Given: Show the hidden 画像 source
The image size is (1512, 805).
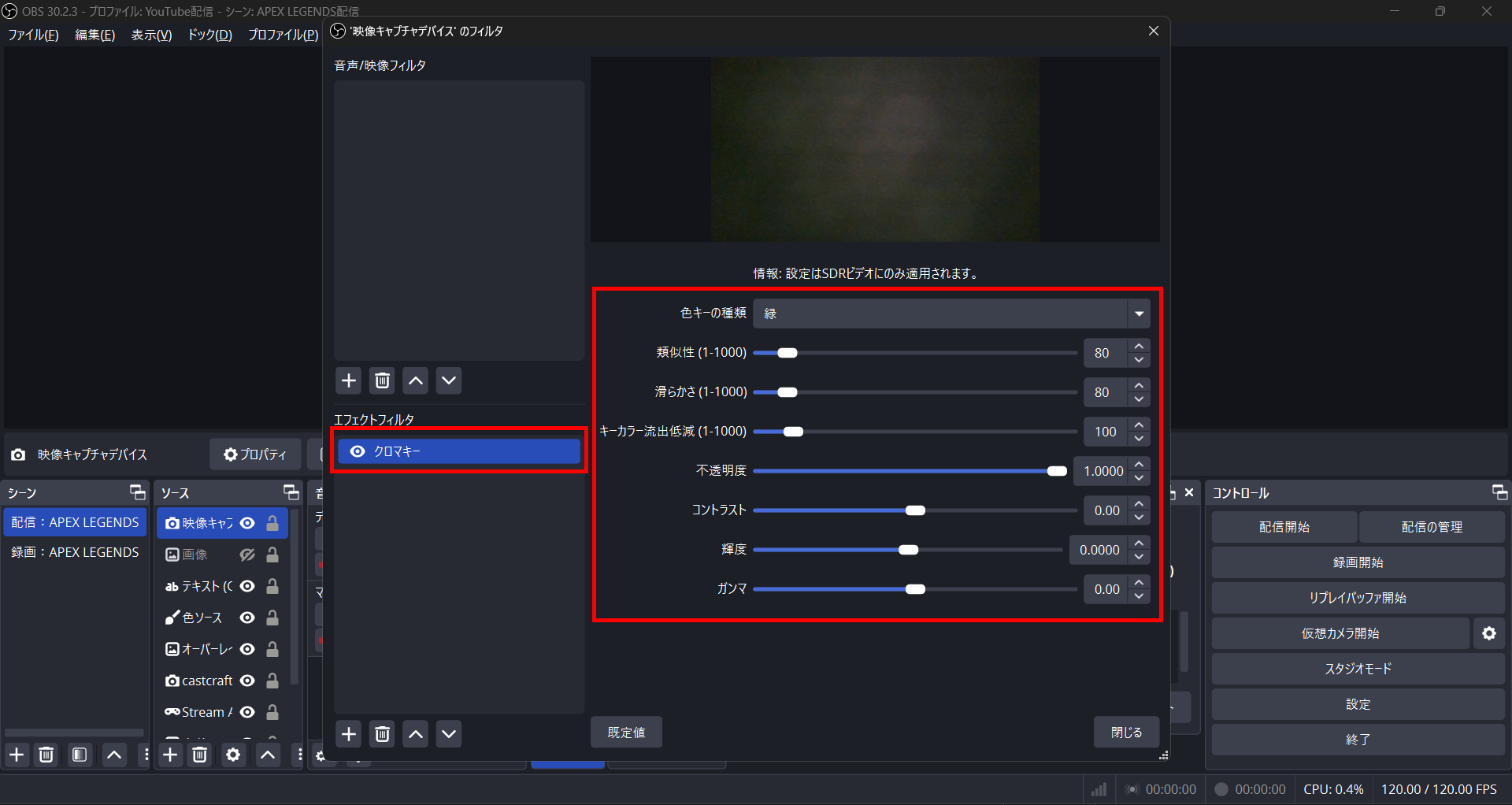Looking at the screenshot, I should click(247, 555).
